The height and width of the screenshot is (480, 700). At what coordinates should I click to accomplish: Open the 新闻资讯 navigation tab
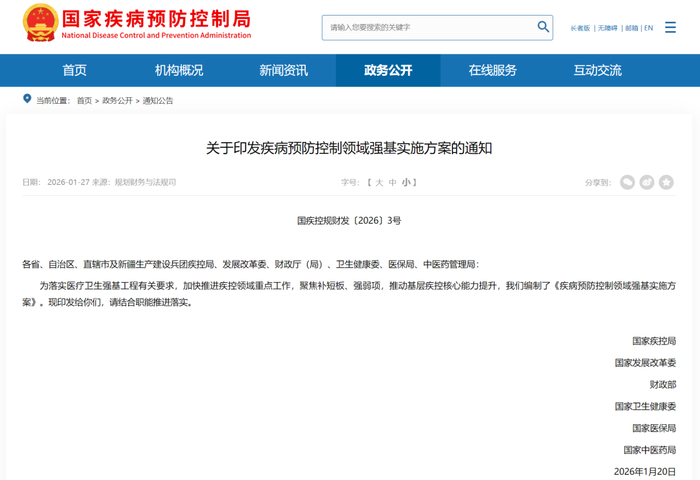point(283,70)
